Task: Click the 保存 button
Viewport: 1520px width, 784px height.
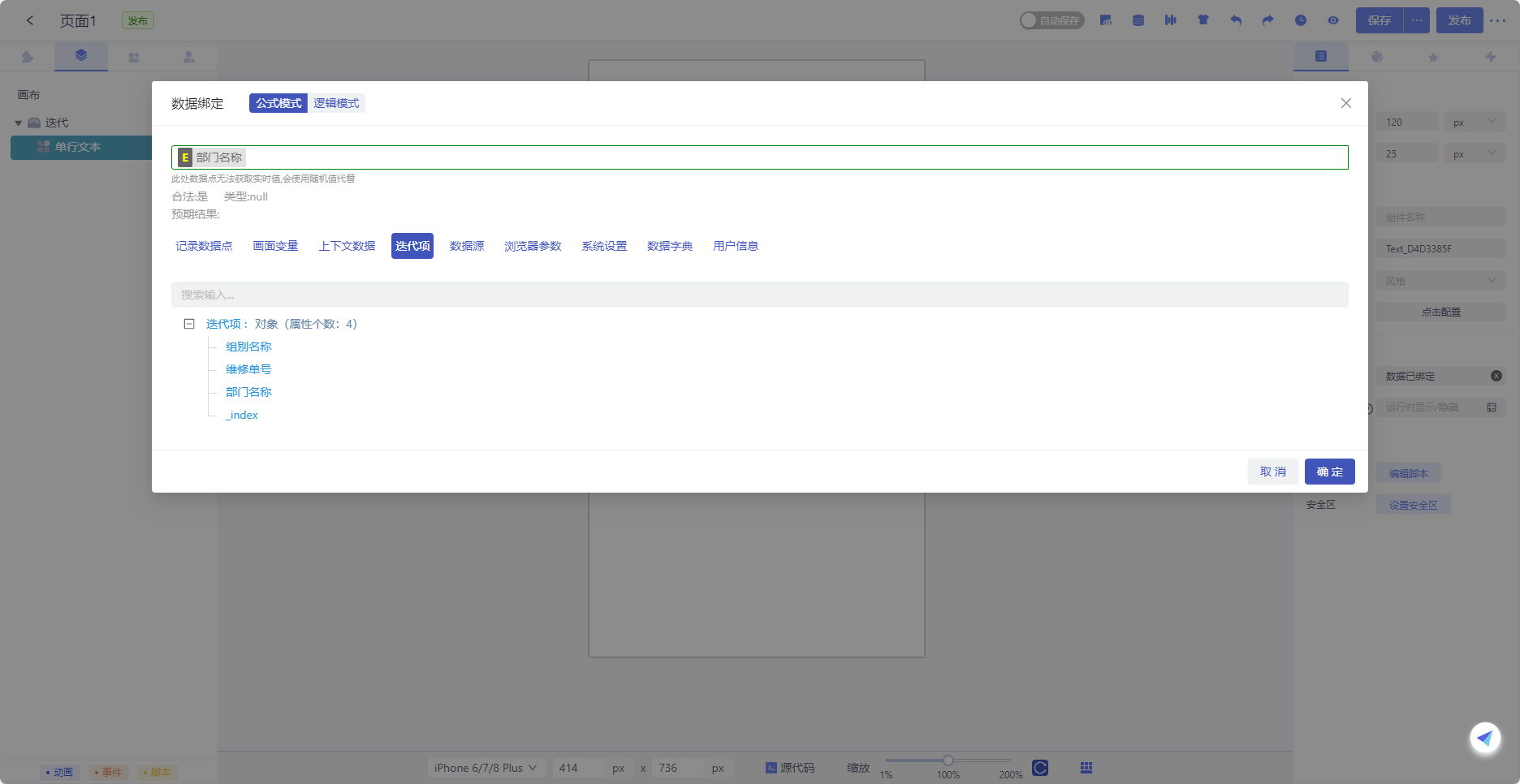Action: (1380, 20)
